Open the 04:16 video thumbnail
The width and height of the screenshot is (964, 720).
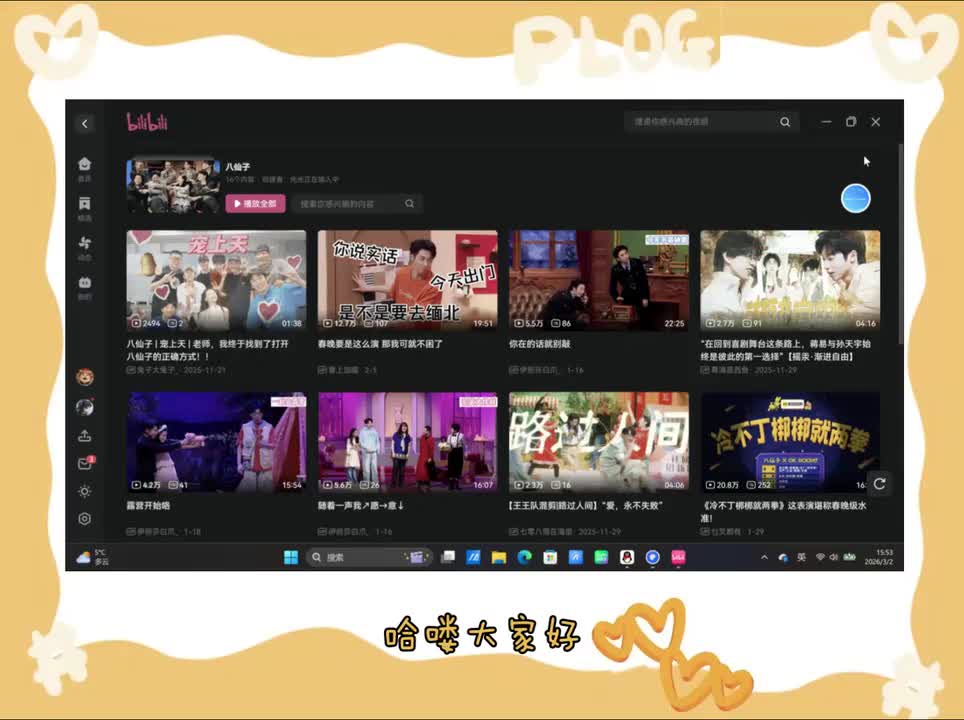790,280
